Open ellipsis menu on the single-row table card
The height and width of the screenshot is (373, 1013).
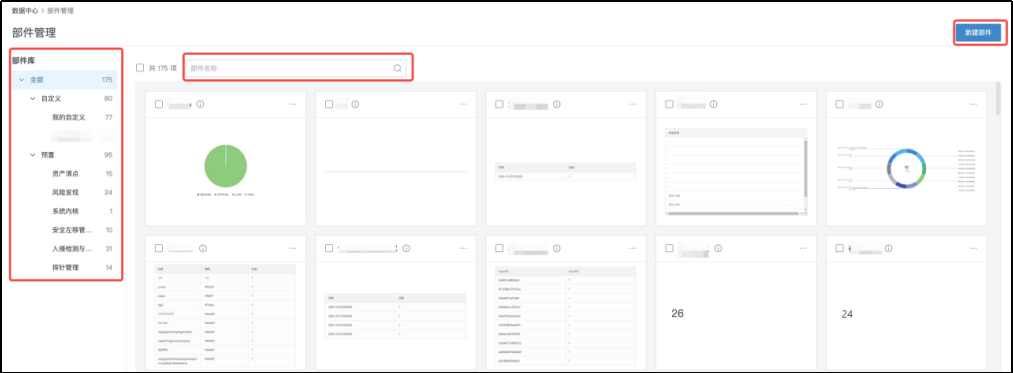[633, 104]
